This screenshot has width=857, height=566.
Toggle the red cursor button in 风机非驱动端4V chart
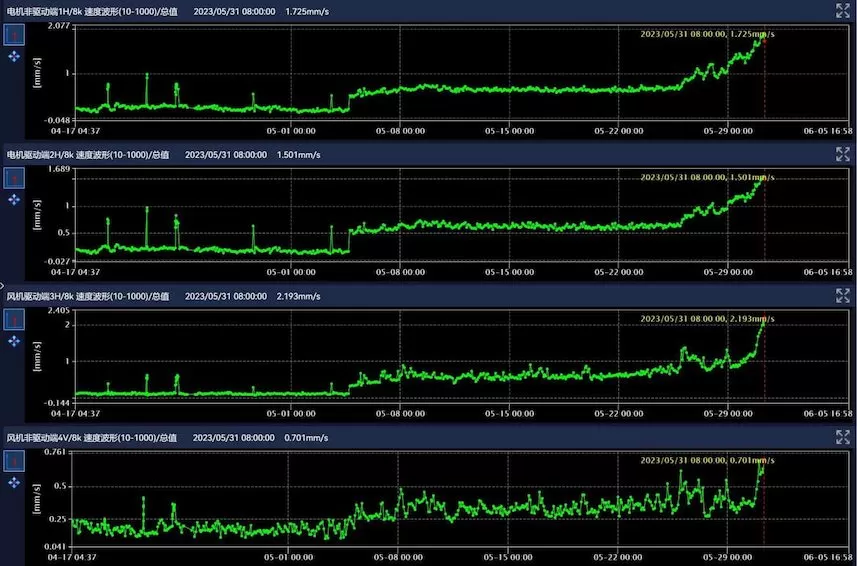pyautogui.click(x=14, y=461)
